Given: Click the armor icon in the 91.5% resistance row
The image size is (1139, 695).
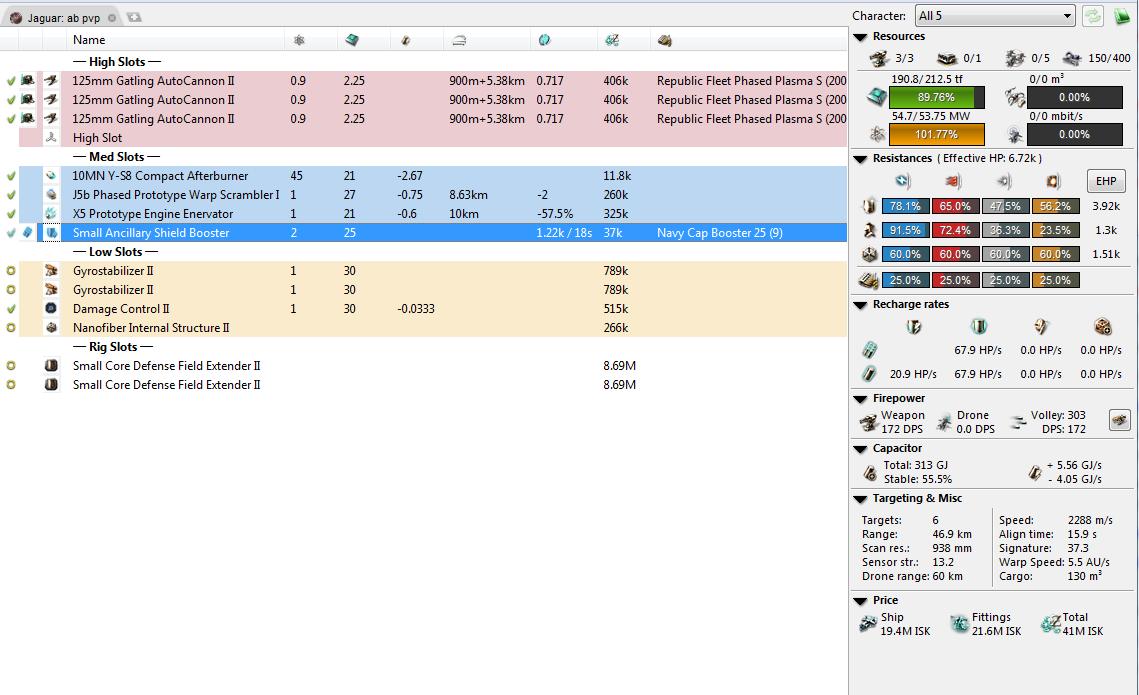Looking at the screenshot, I should pos(869,230).
